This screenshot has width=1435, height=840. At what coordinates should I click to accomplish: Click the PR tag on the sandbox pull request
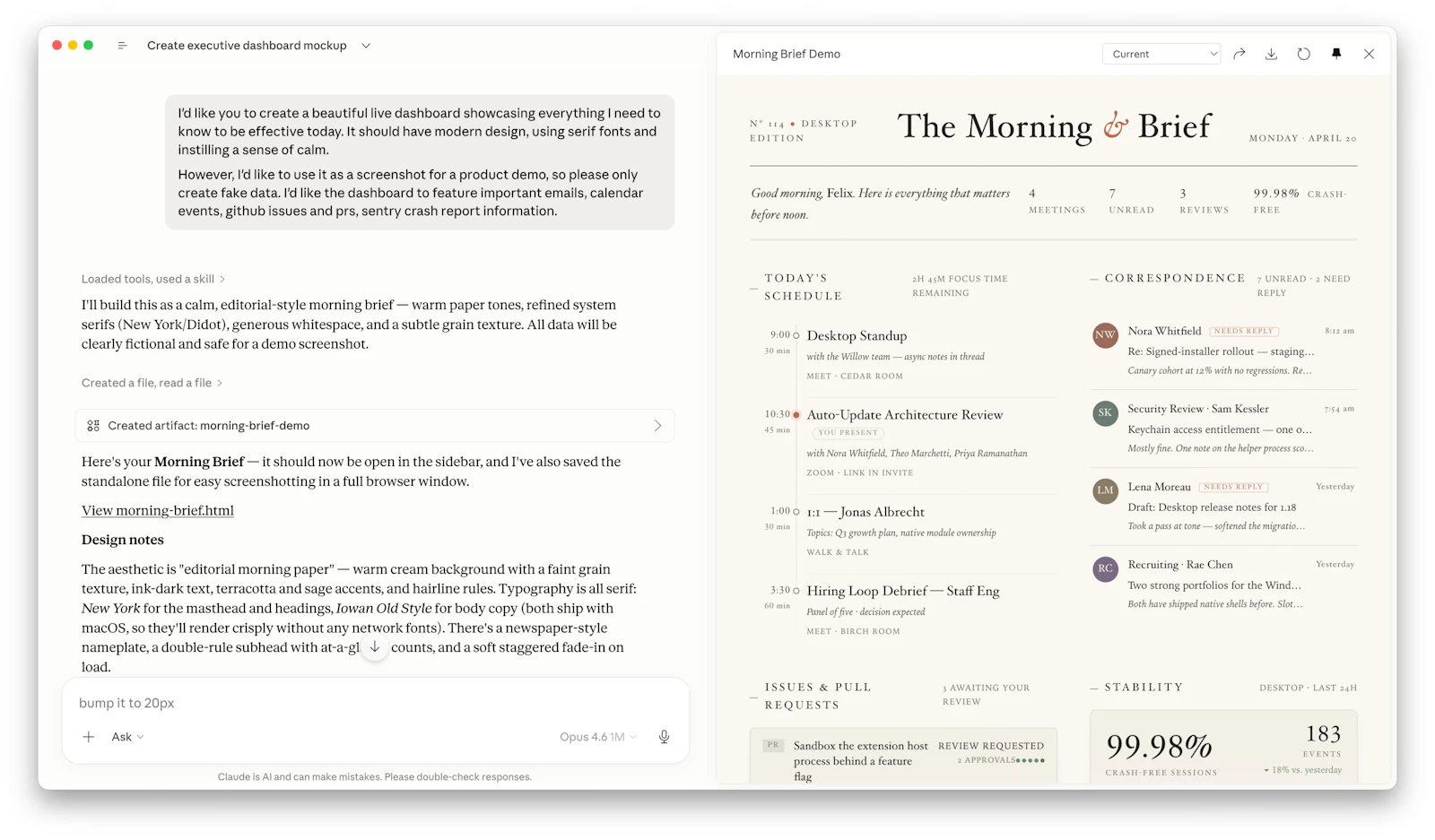click(x=773, y=745)
